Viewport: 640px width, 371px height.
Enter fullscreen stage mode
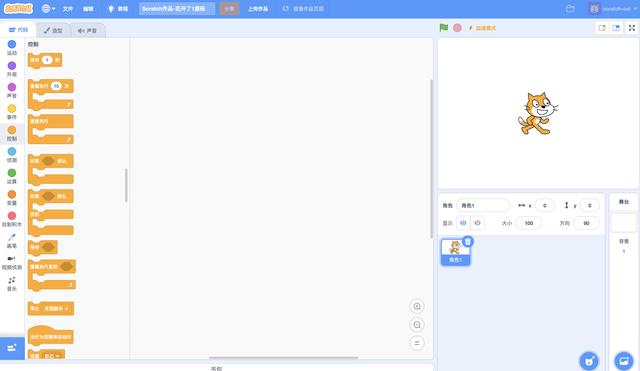(x=631, y=28)
